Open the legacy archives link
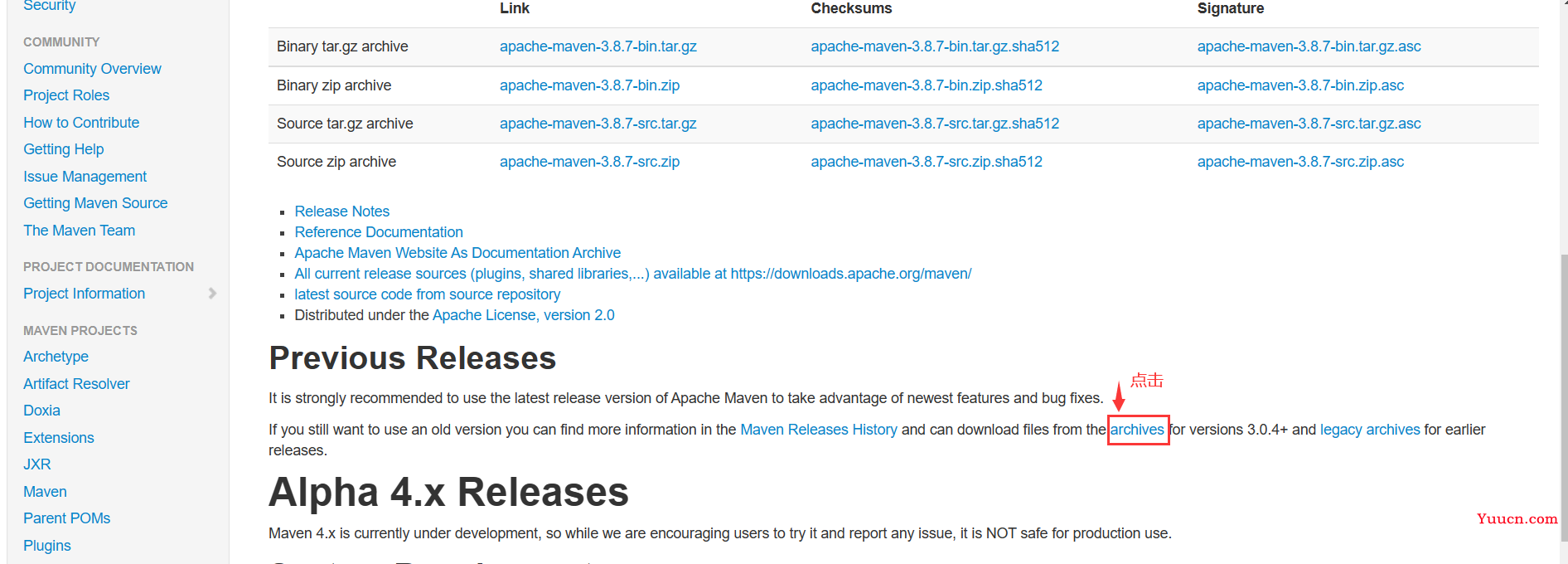This screenshot has height=564, width=1568. 1370,430
